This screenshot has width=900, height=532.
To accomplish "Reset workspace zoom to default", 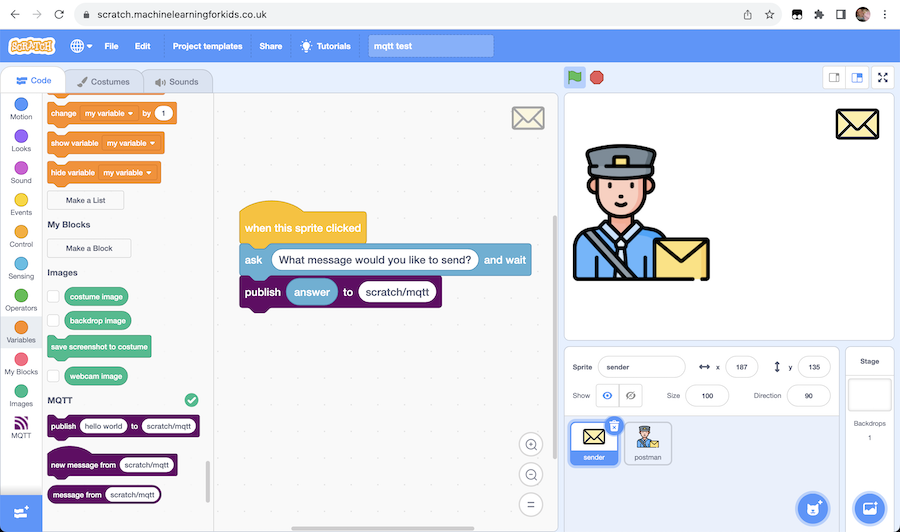I will point(531,504).
